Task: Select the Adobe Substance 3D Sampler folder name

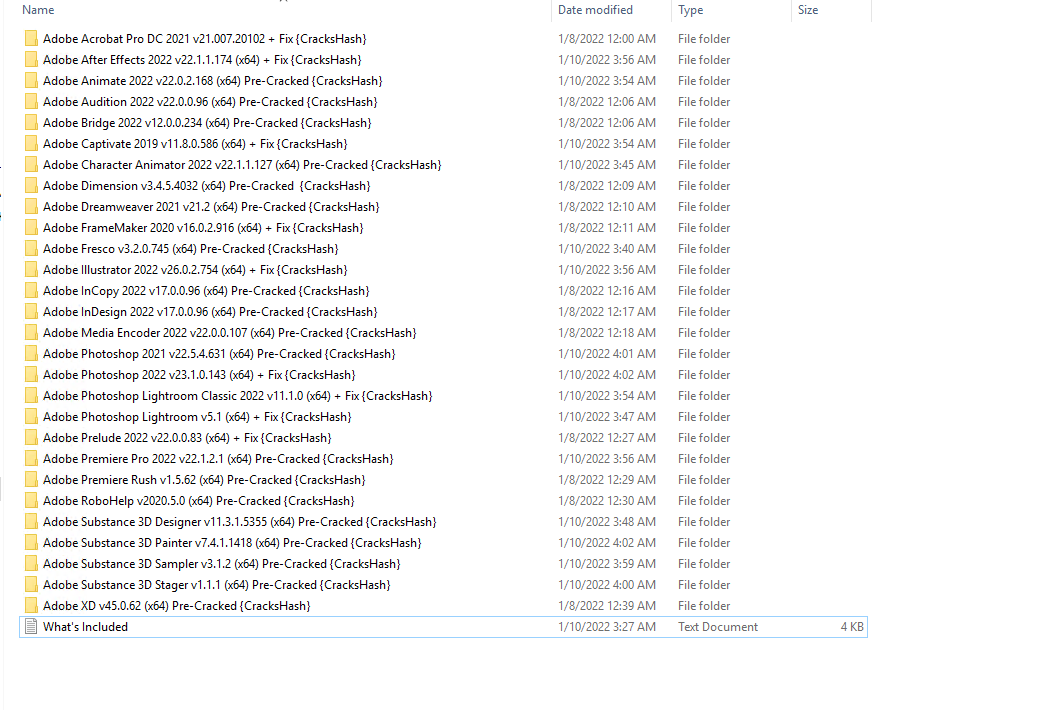Action: click(222, 563)
